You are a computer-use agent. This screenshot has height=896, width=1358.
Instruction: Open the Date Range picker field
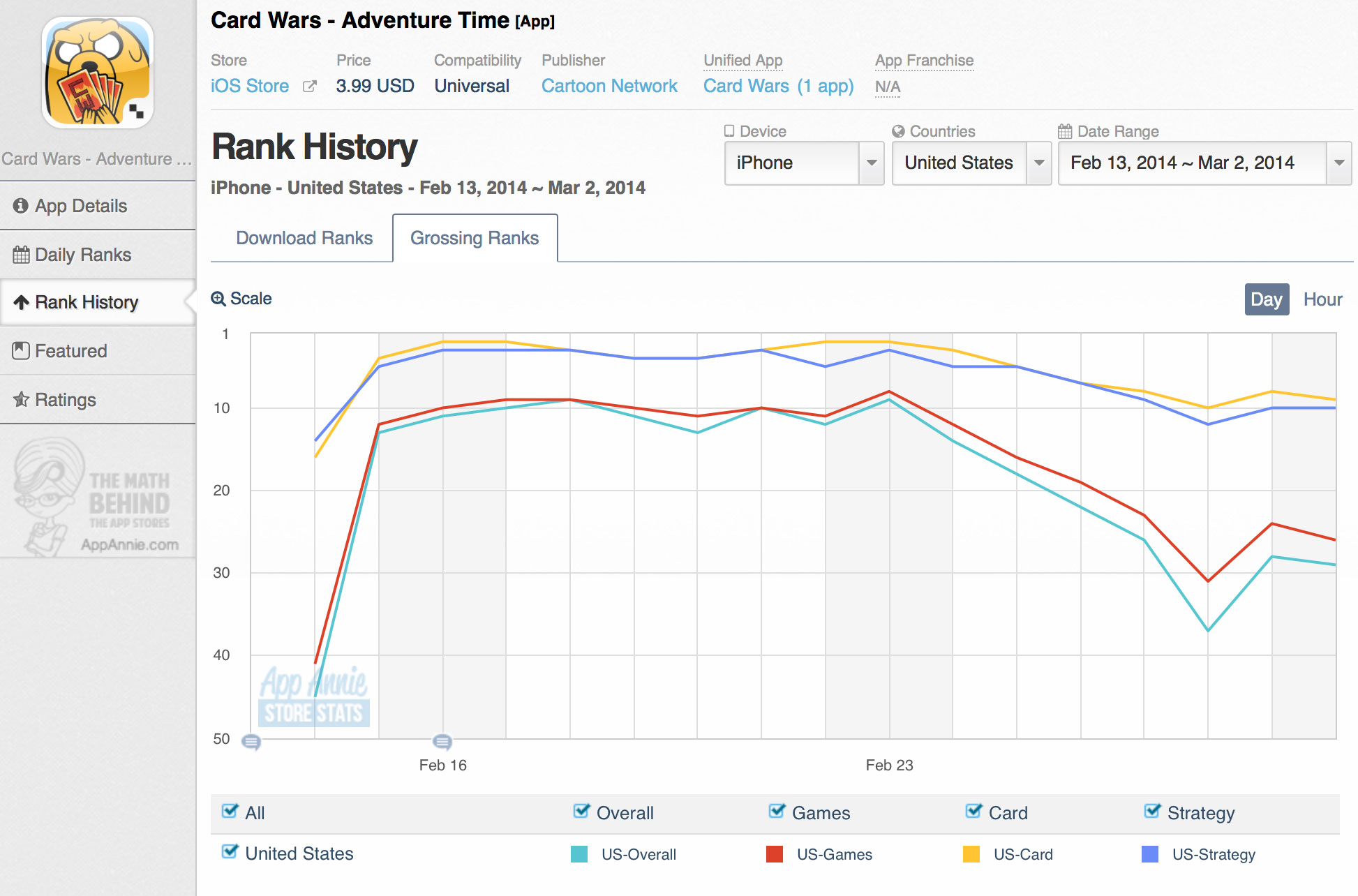[1204, 163]
